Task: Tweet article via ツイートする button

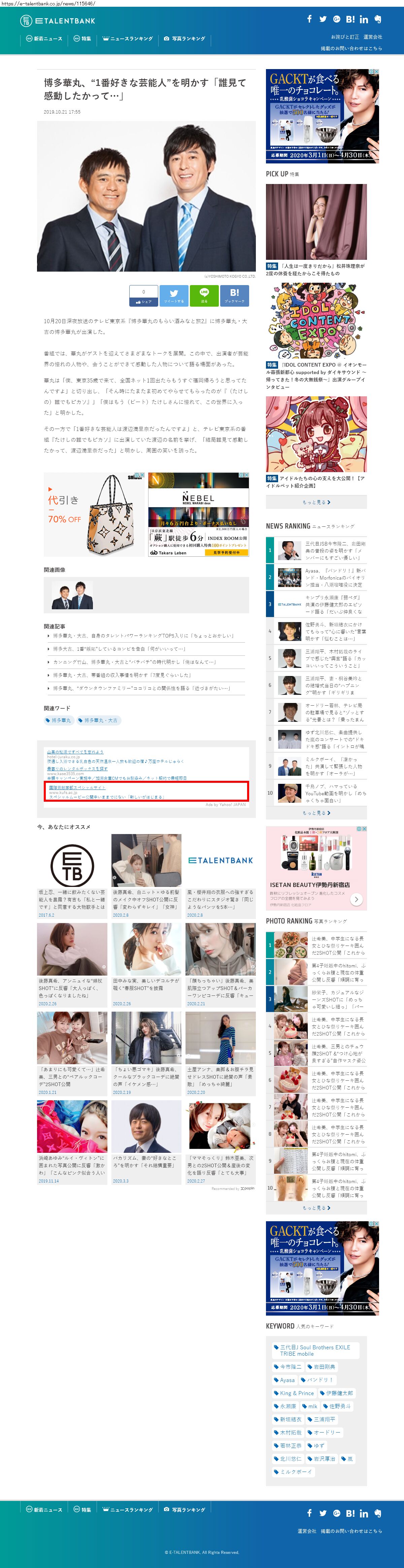Action: coord(174,295)
